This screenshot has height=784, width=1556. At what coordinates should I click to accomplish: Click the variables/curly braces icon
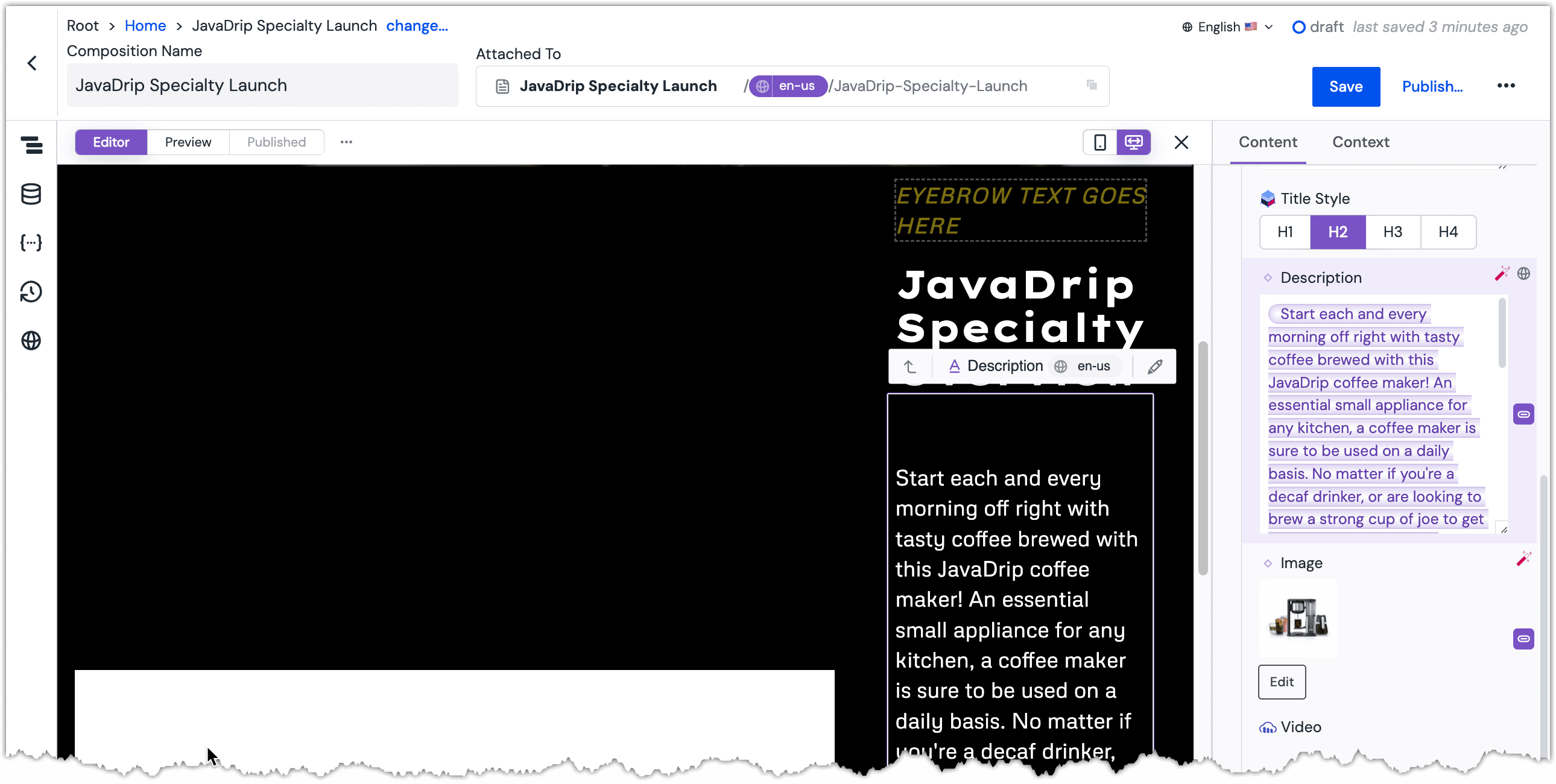coord(31,243)
